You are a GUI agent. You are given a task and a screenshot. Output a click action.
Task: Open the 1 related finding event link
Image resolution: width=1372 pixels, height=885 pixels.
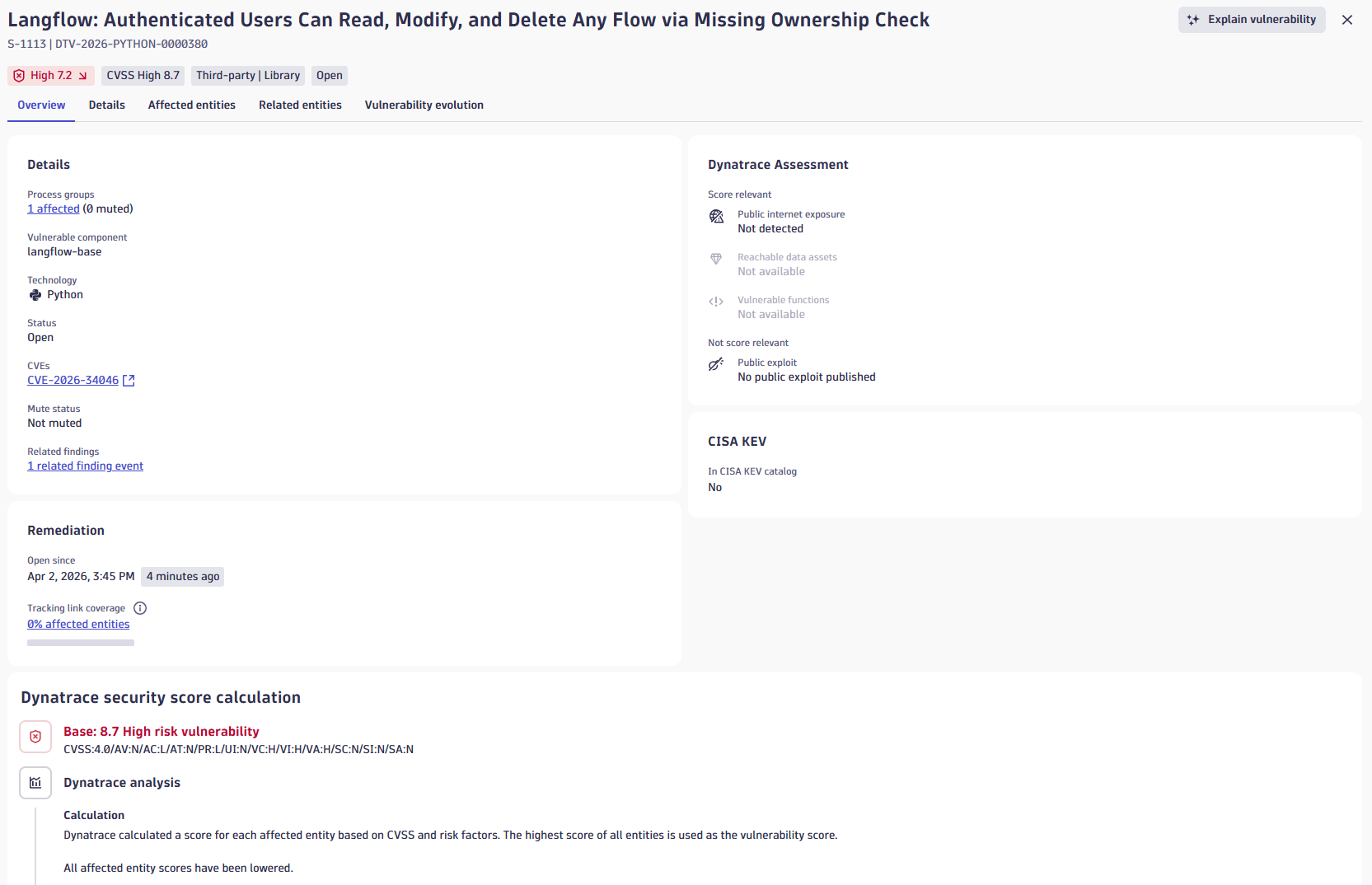click(86, 466)
